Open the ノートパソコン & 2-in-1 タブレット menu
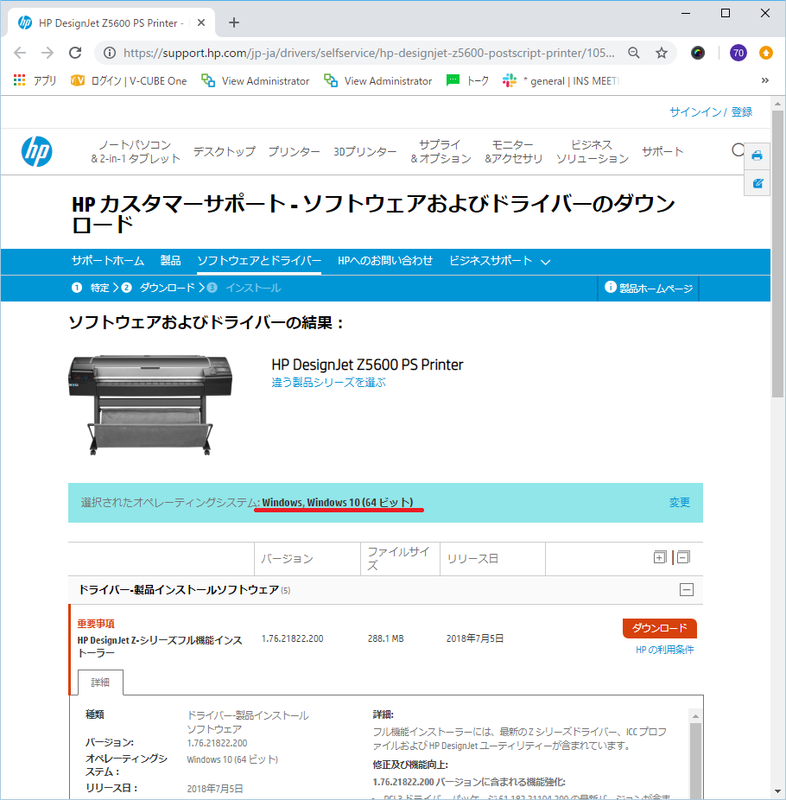786x800 pixels. 136,152
